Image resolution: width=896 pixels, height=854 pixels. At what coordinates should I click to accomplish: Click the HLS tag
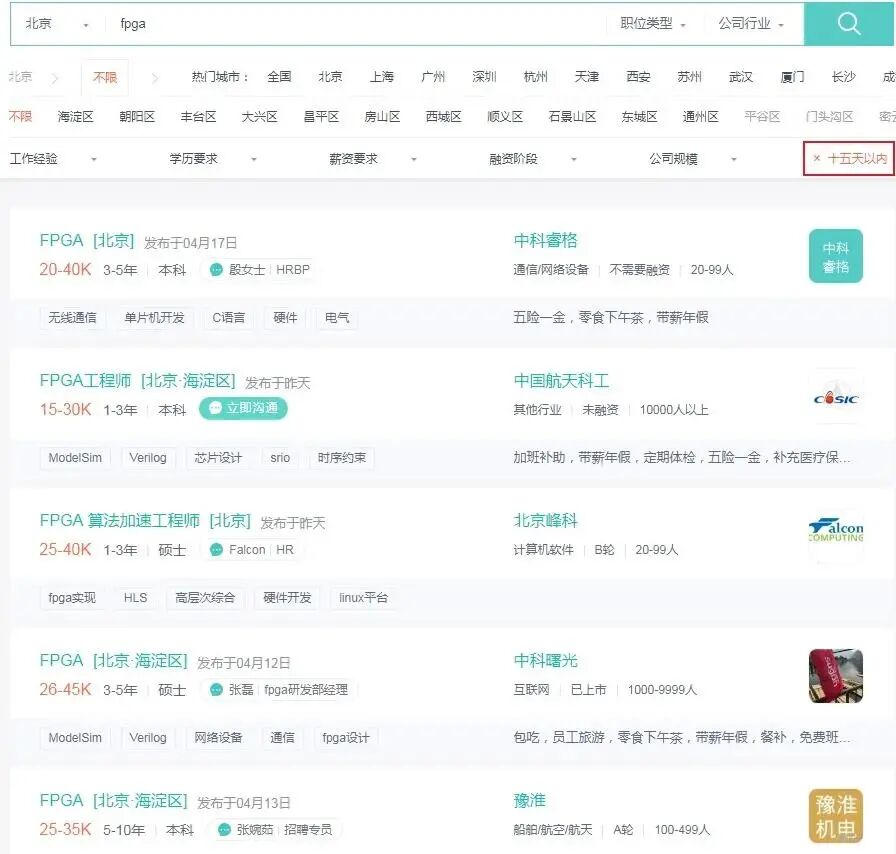pyautogui.click(x=135, y=598)
